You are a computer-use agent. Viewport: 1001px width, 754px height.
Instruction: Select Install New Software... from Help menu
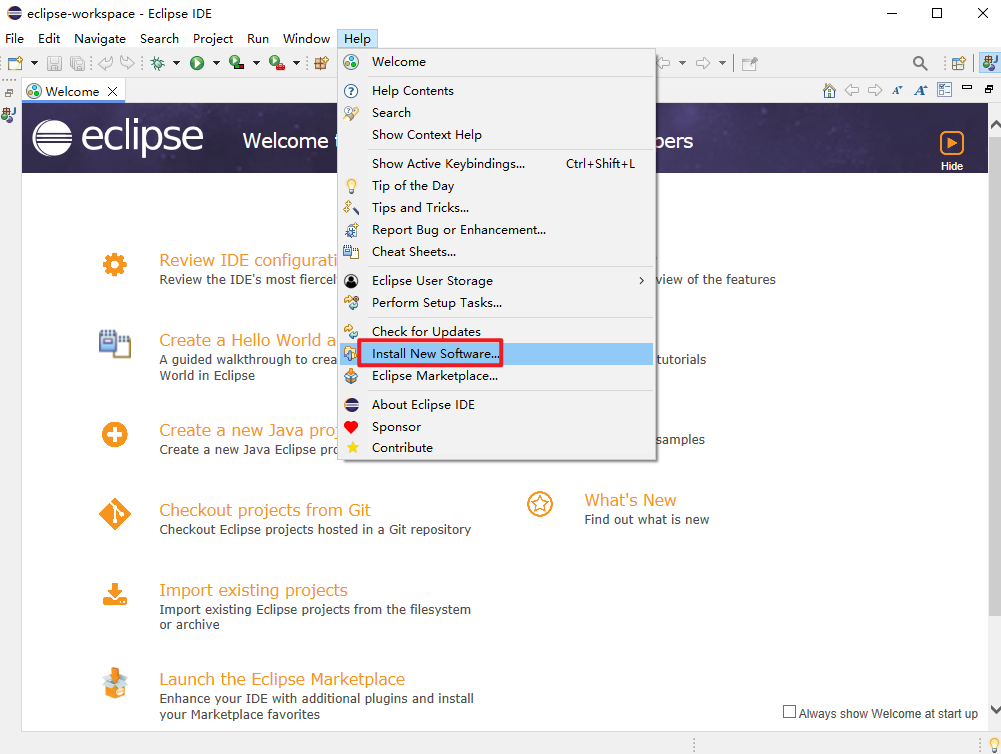coord(435,354)
